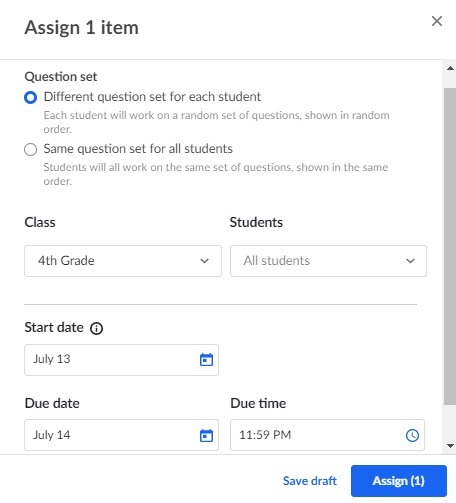Select Same question set for all students

point(30,149)
